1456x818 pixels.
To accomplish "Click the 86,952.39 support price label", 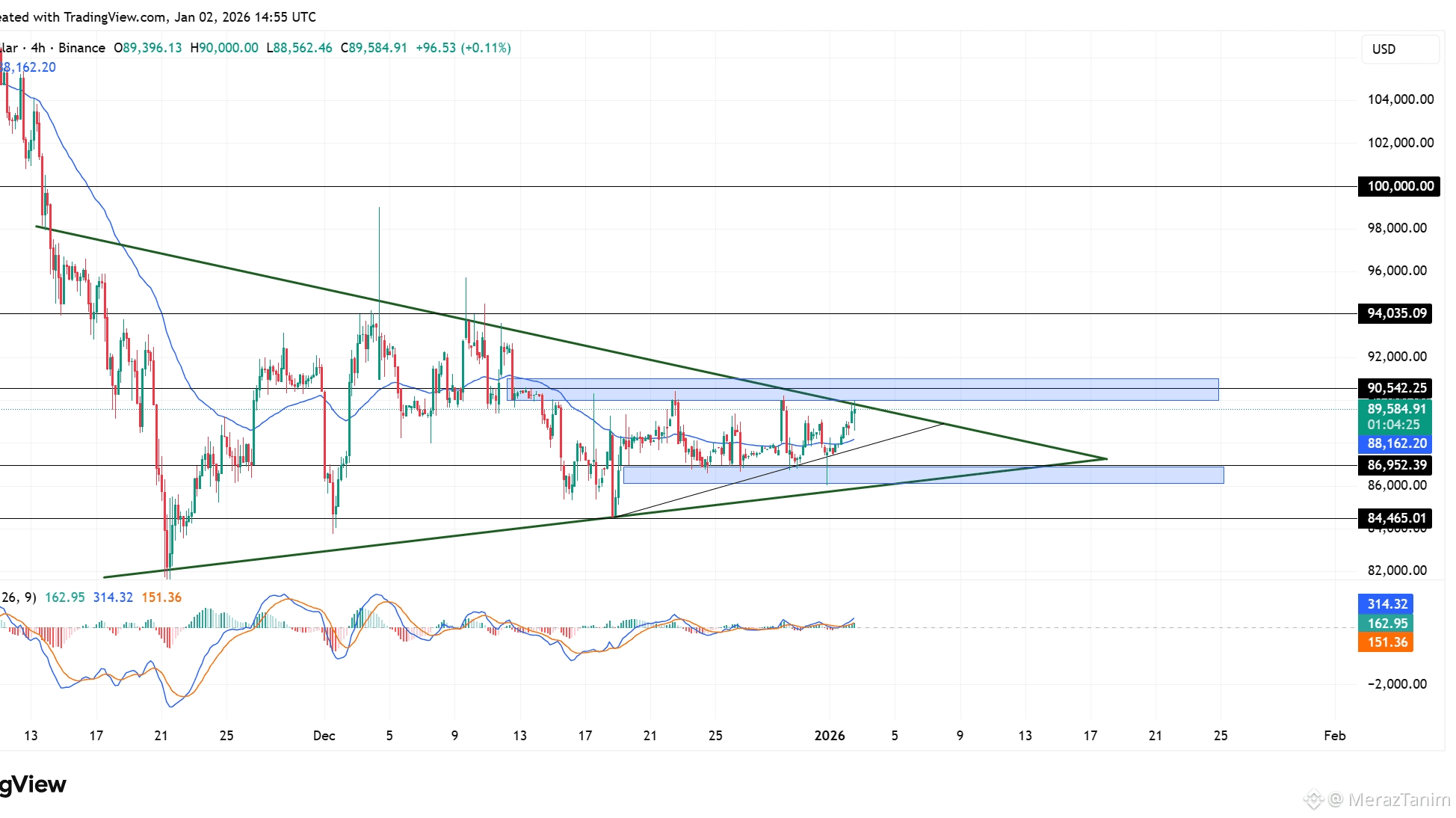I will coord(1395,465).
